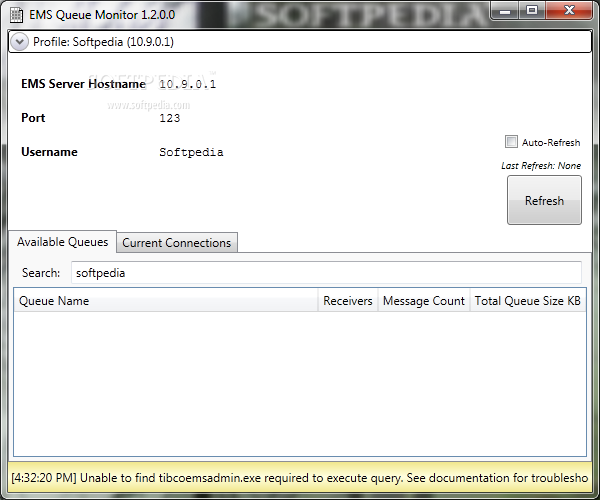Click the EMS Server Hostname label

click(83, 84)
